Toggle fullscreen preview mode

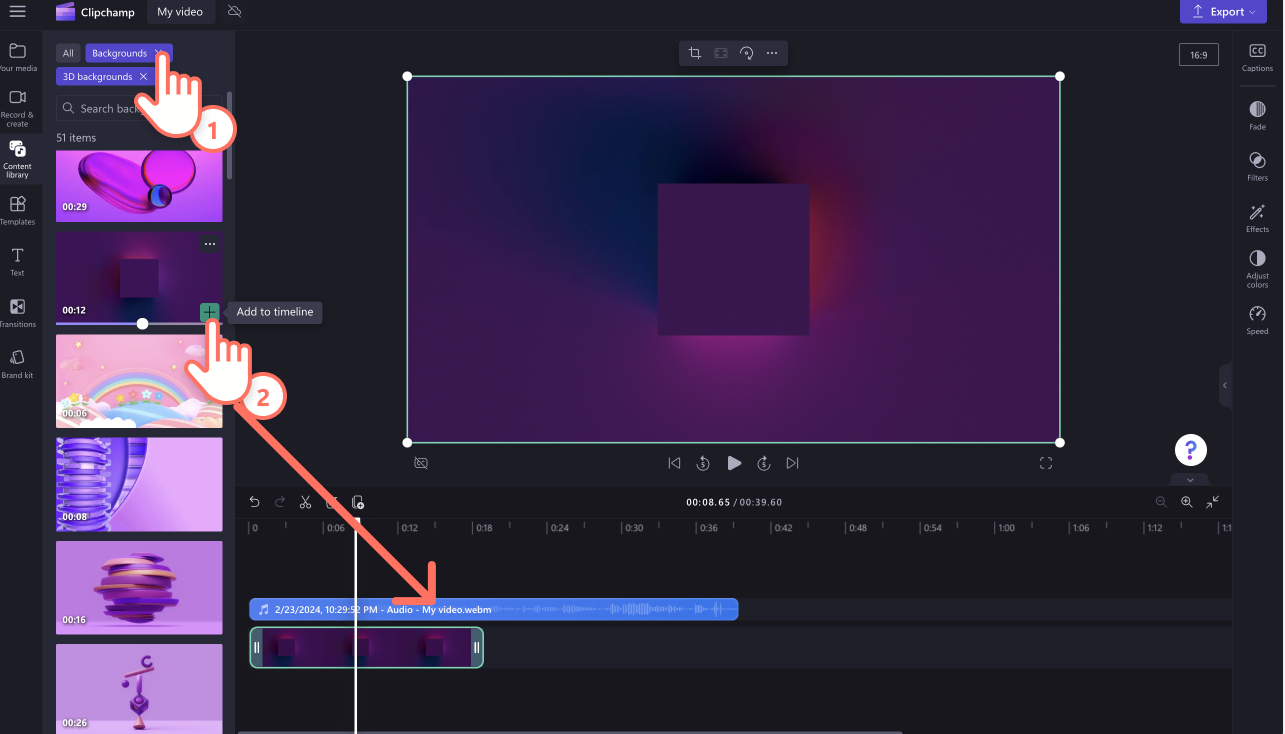pyautogui.click(x=1046, y=462)
